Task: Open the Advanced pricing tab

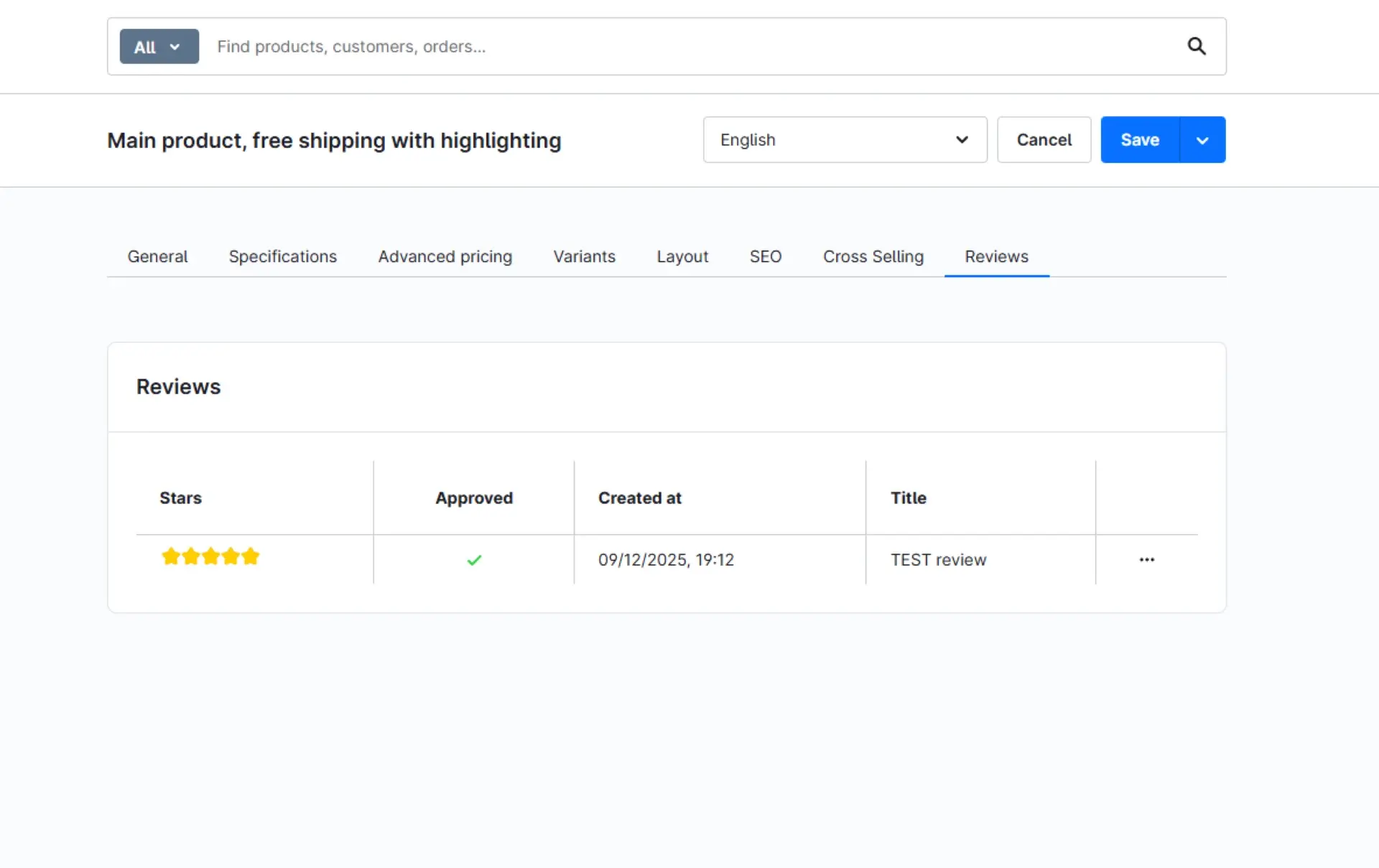Action: coord(445,256)
